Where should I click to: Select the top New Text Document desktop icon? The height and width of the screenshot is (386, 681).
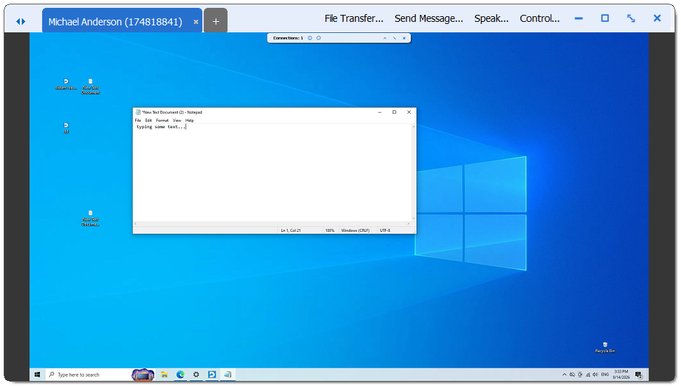click(x=90, y=86)
